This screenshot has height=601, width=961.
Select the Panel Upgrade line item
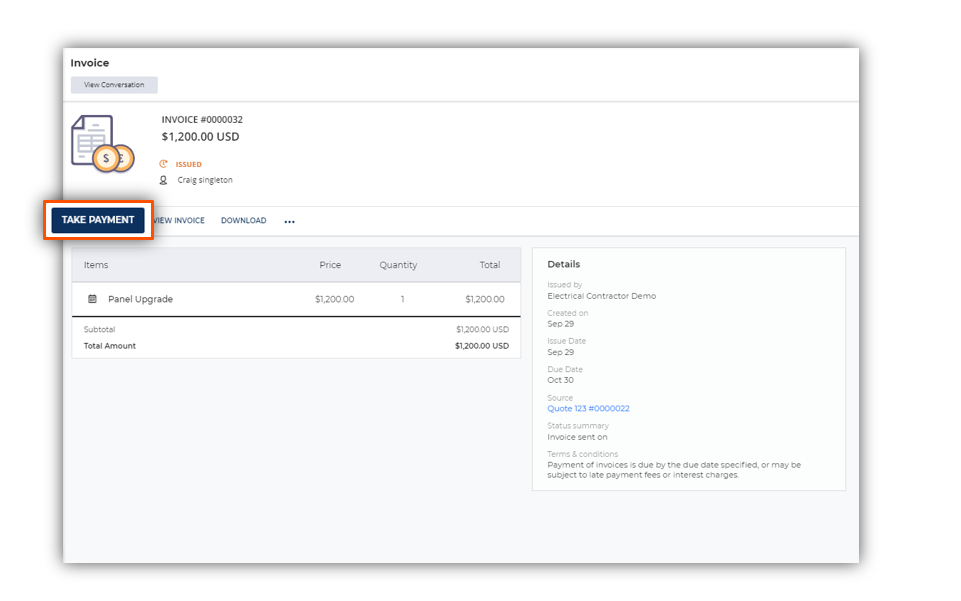[296, 299]
